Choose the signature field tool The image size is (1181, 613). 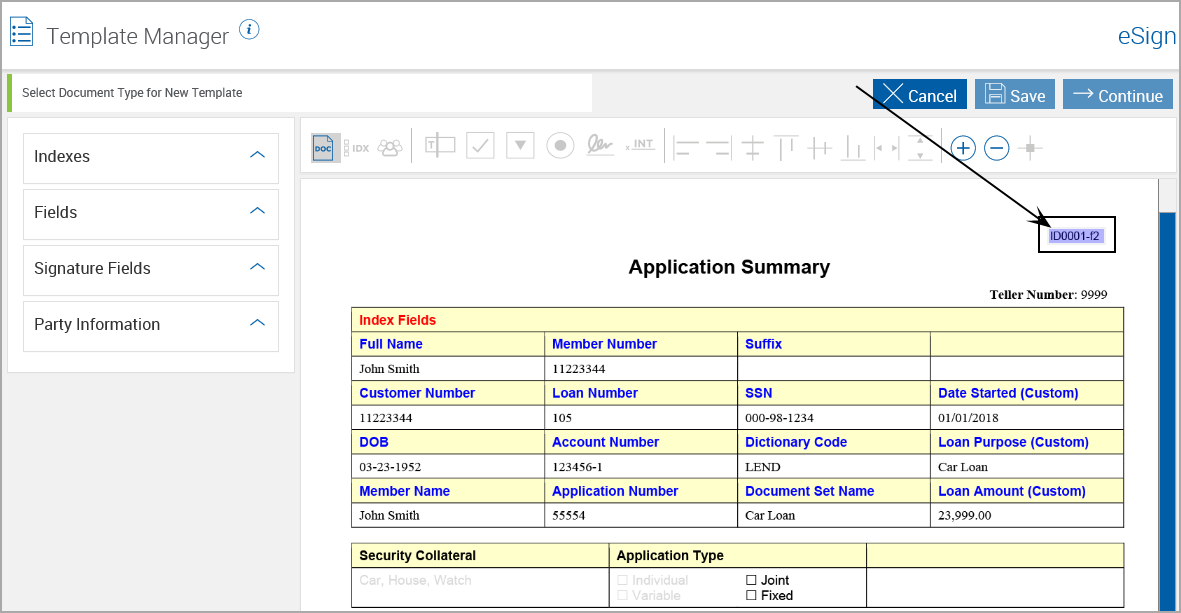click(600, 145)
